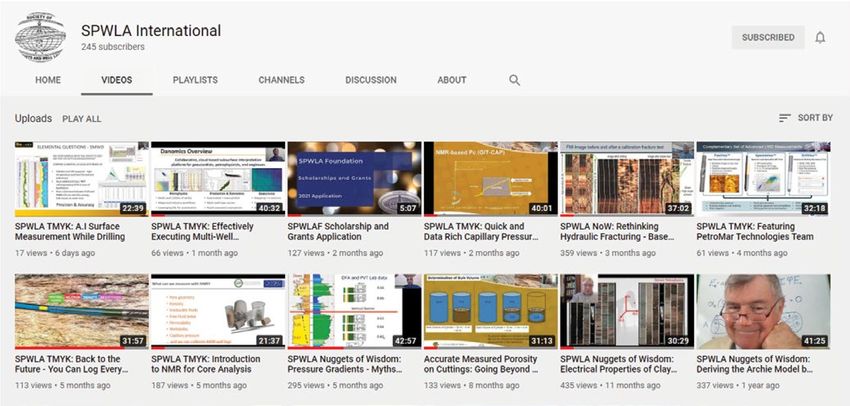Screen dimensions: 850x406
Task: Click title 'SPWLA TMYK: Quick and Data Rich Capillary'
Action: pos(481,231)
